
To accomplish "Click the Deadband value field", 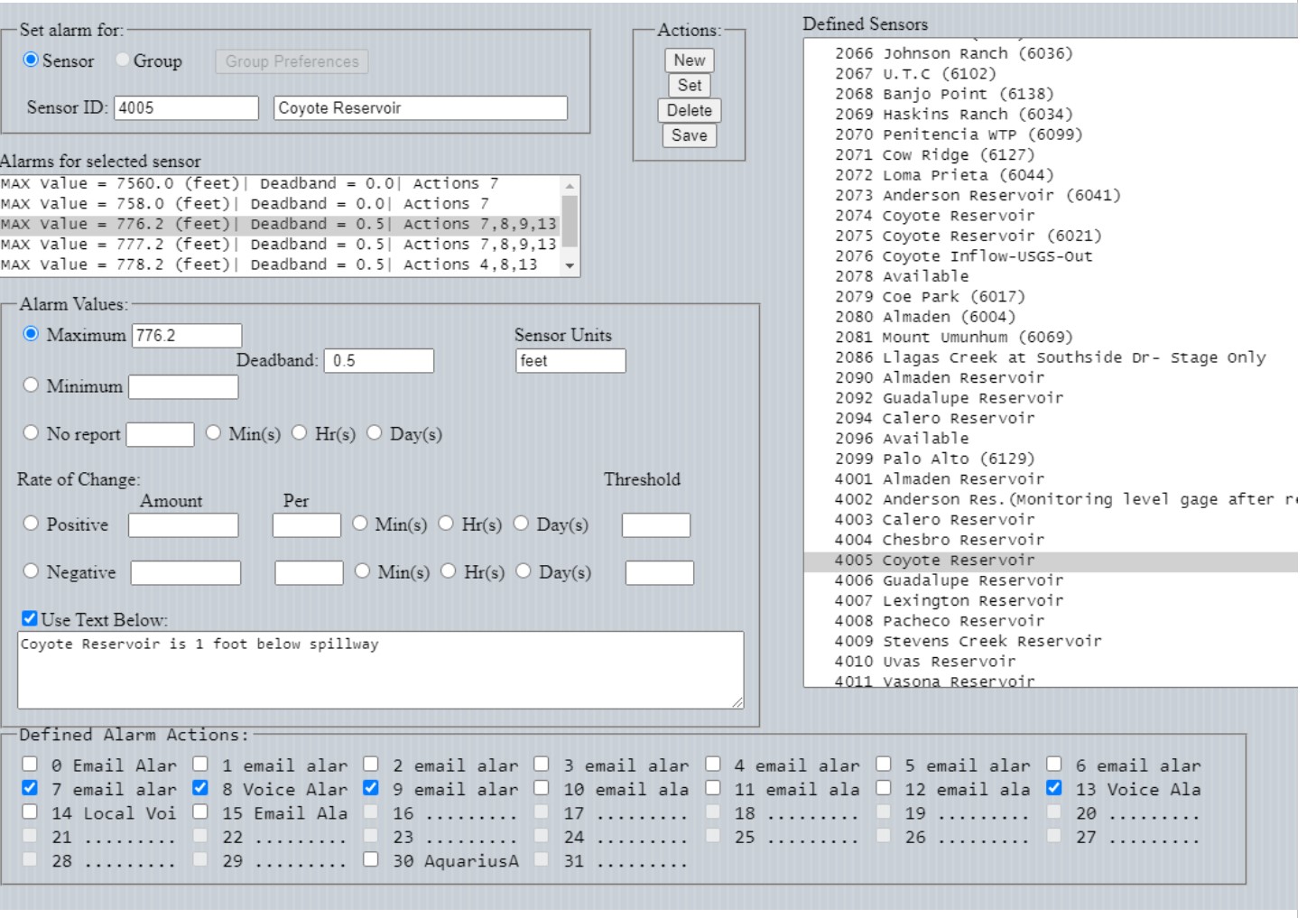I will click(x=378, y=361).
